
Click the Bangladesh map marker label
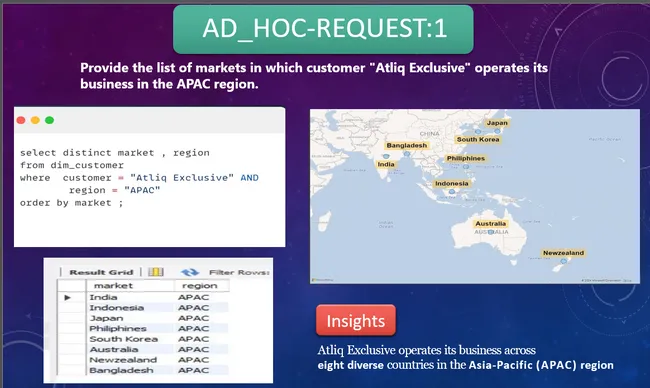click(x=407, y=145)
